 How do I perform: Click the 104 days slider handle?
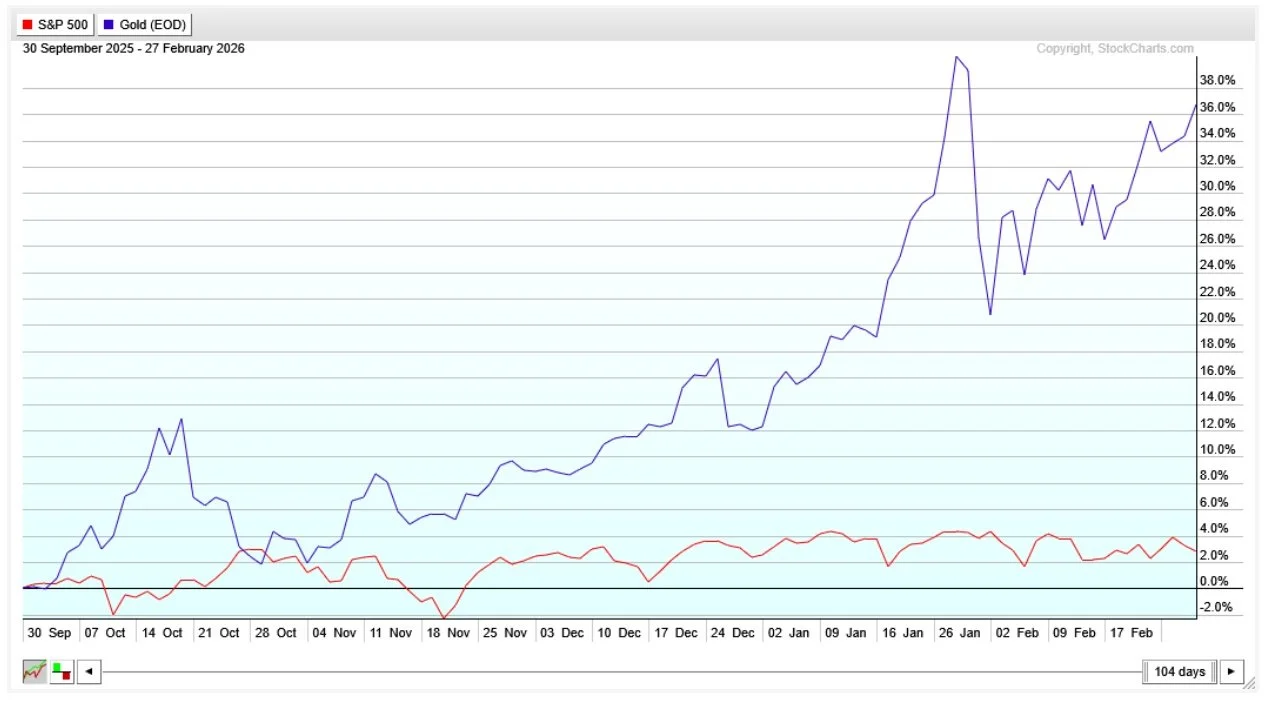(x=1179, y=672)
